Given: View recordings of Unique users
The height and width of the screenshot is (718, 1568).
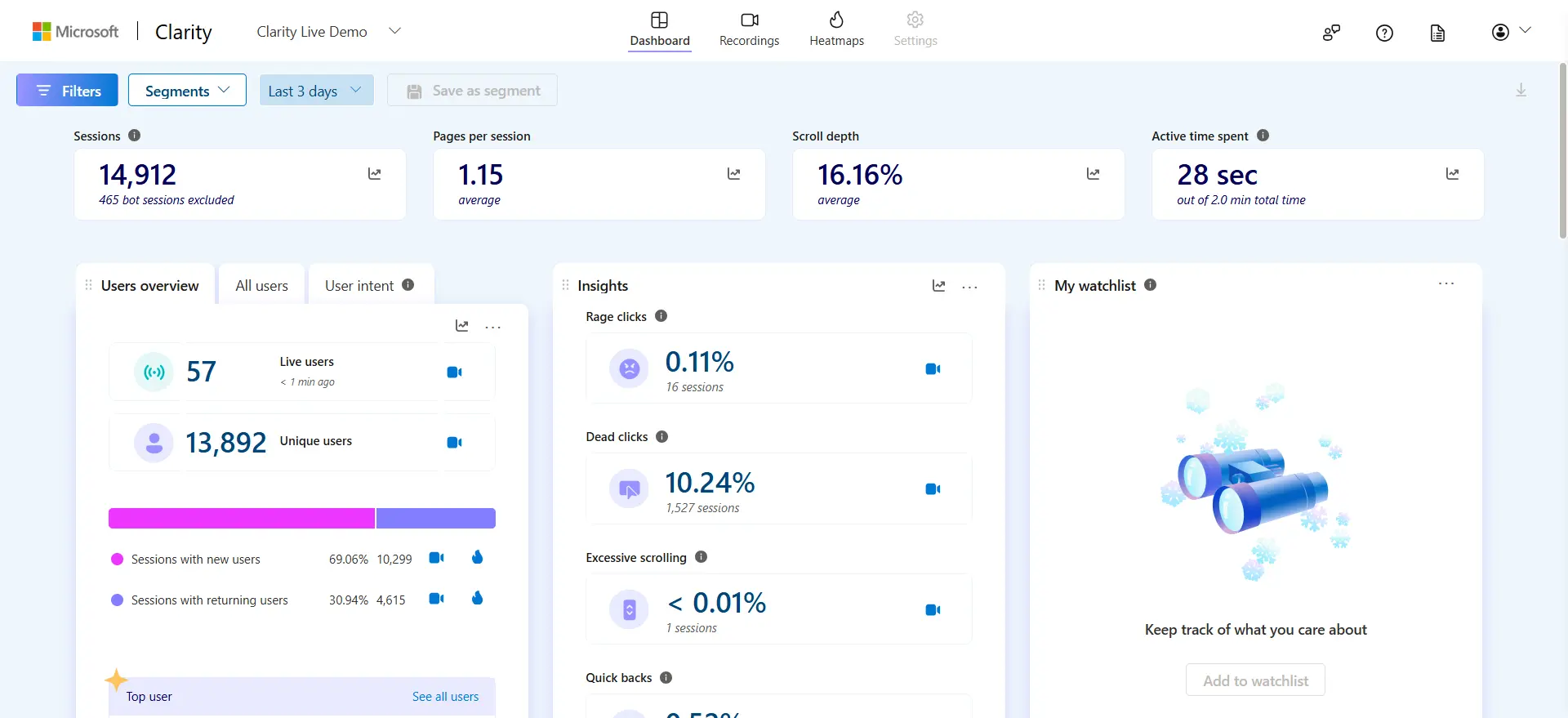Looking at the screenshot, I should click(455, 442).
